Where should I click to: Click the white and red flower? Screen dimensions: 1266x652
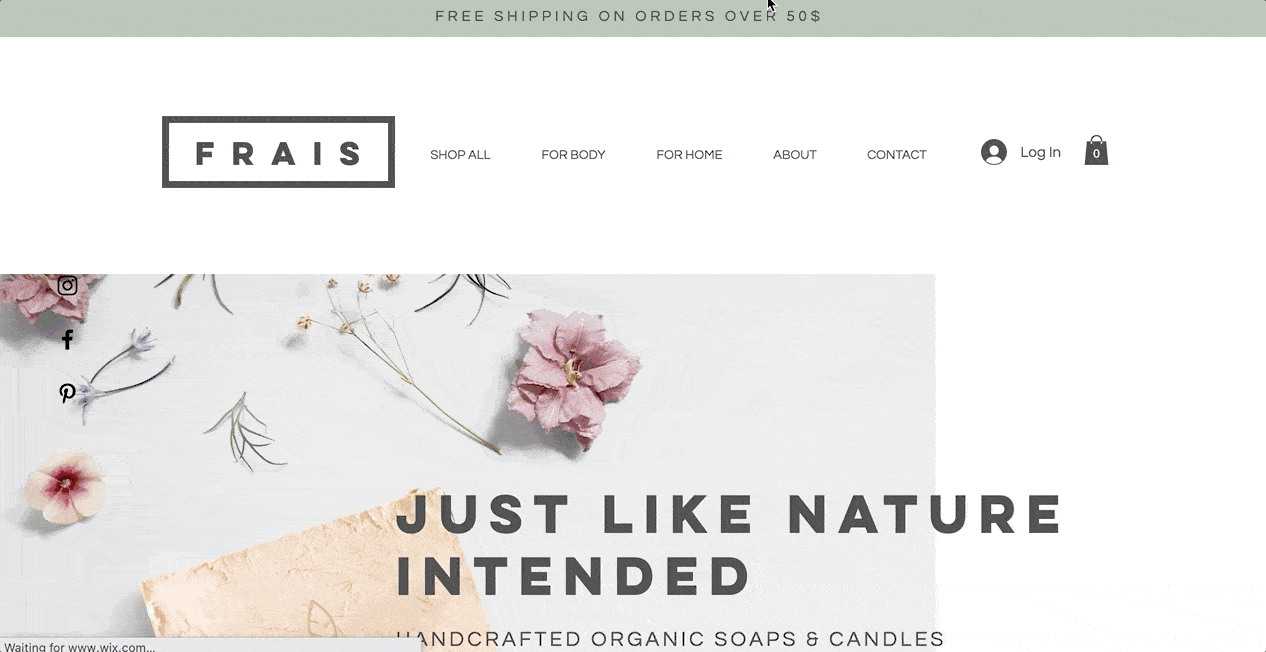coord(66,486)
